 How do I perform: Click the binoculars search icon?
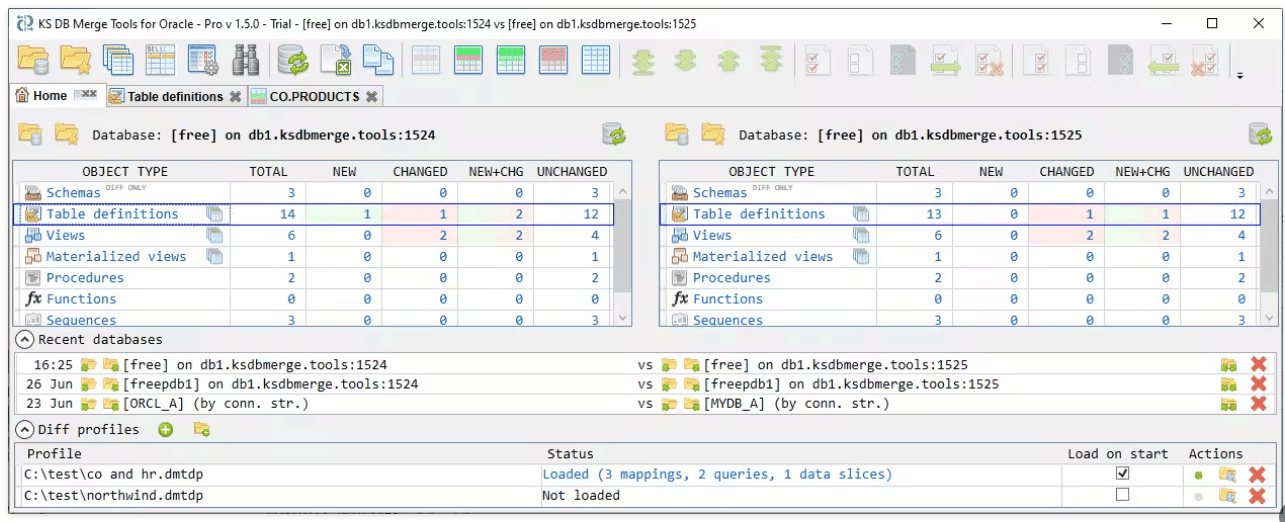click(246, 61)
